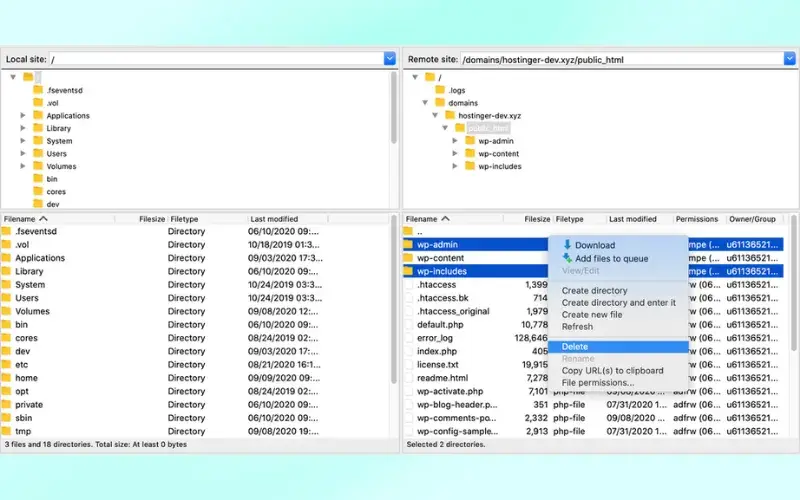Expand the Library node in local tree

click(22, 128)
